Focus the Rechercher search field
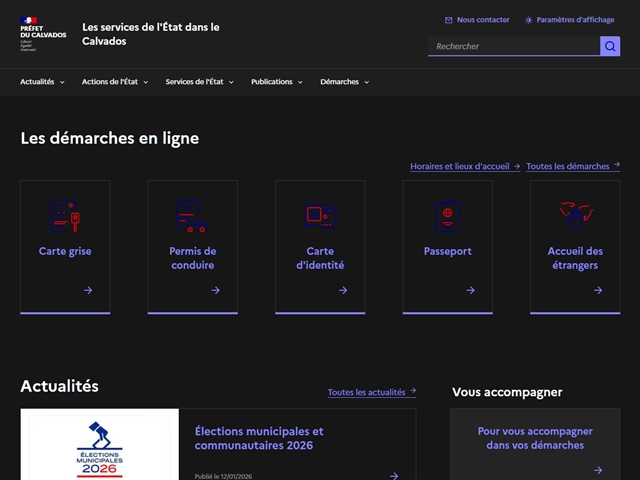Image resolution: width=640 pixels, height=480 pixels. (513, 46)
